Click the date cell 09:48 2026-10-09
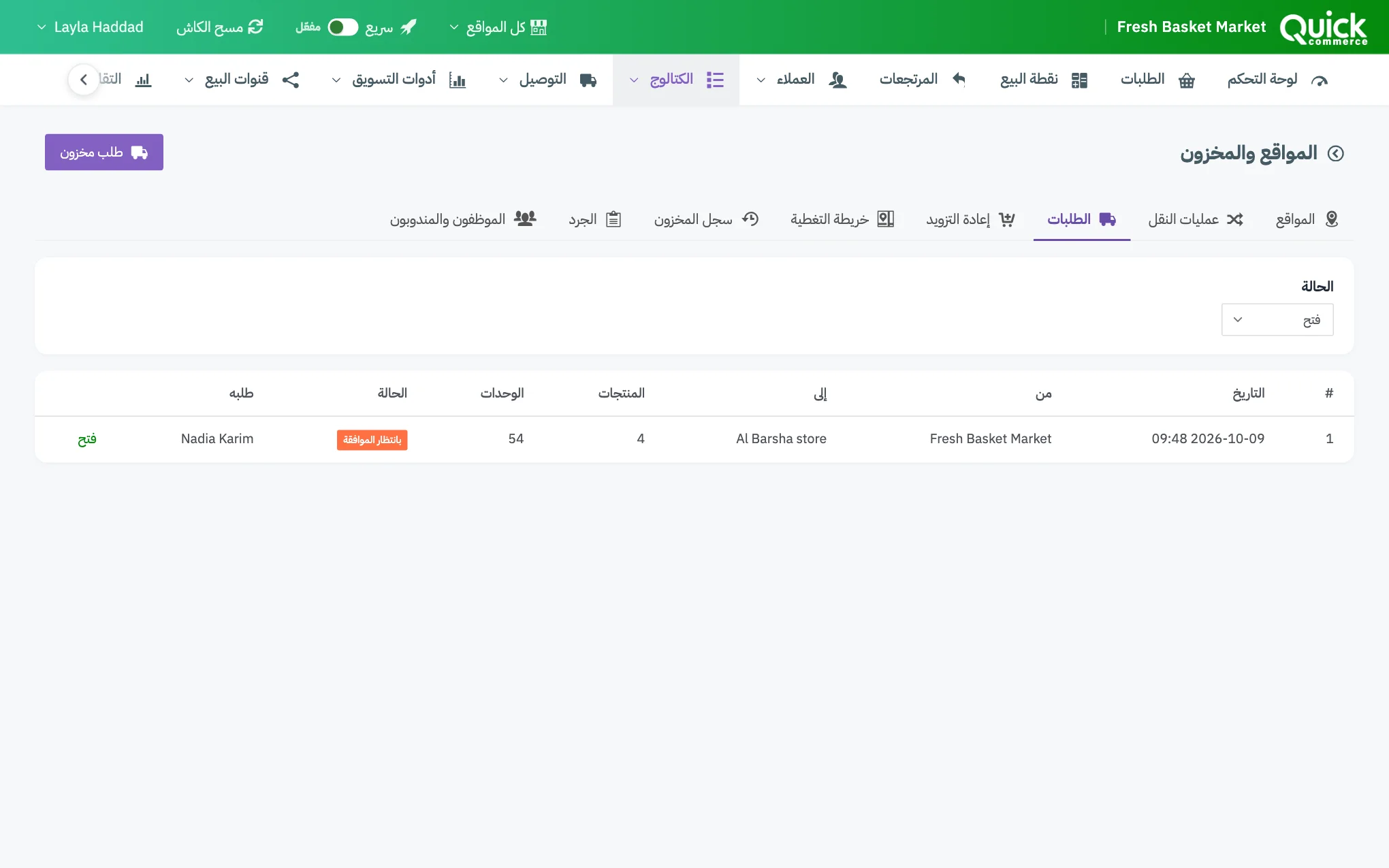 point(1208,439)
